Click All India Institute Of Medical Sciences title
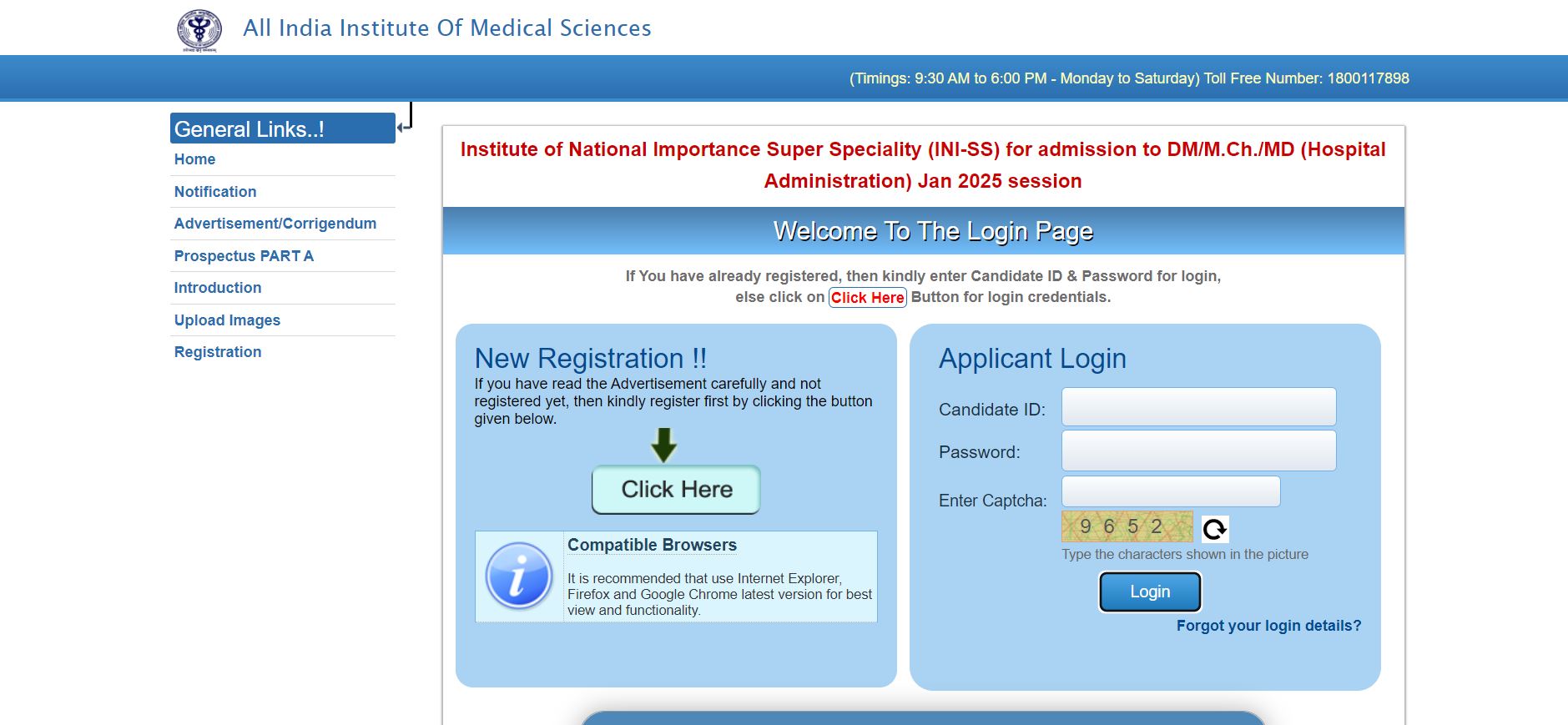 [x=447, y=28]
